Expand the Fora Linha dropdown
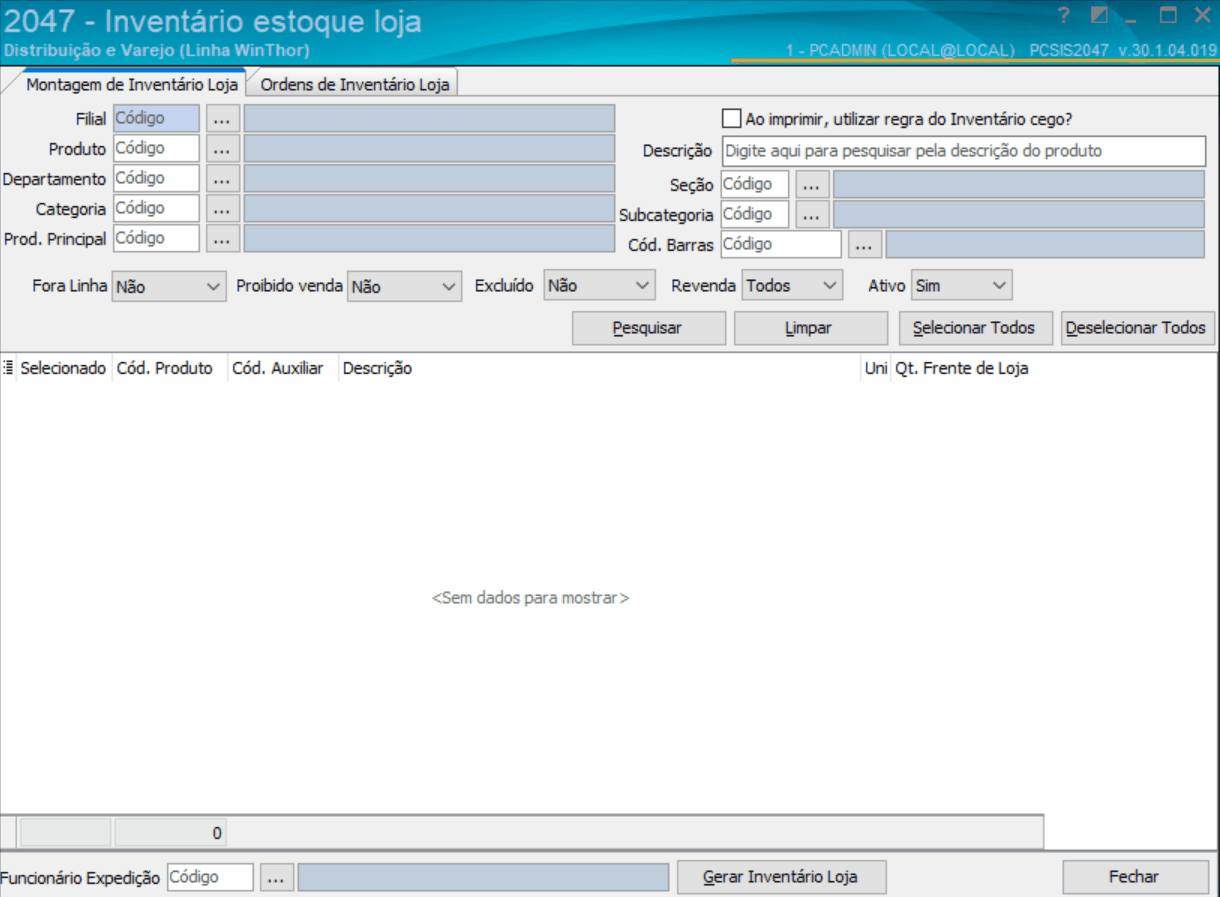The width and height of the screenshot is (1220, 897). tap(213, 286)
